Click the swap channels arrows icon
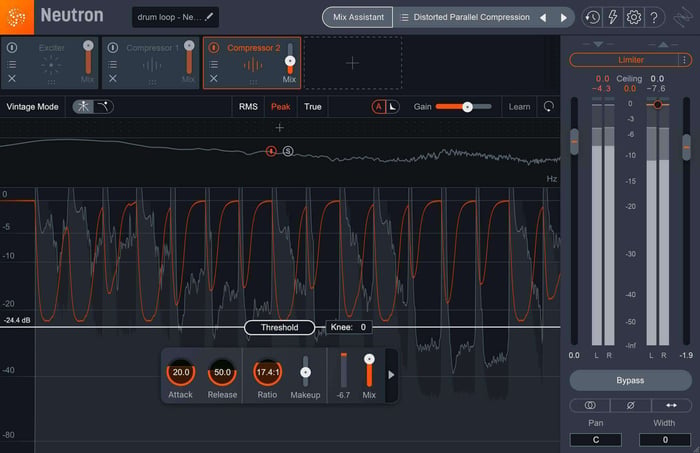The image size is (700, 453). [x=671, y=405]
